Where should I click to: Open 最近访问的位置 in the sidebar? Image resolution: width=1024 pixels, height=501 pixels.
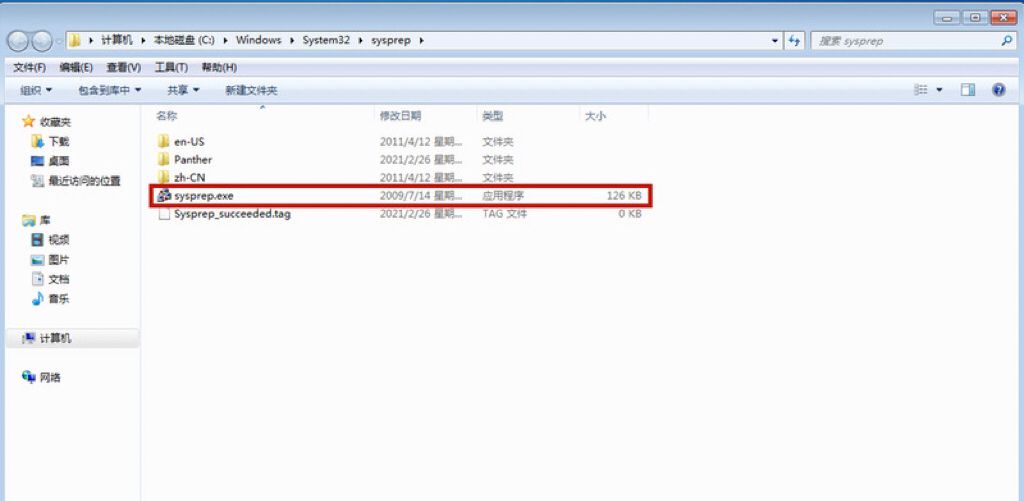click(76, 181)
